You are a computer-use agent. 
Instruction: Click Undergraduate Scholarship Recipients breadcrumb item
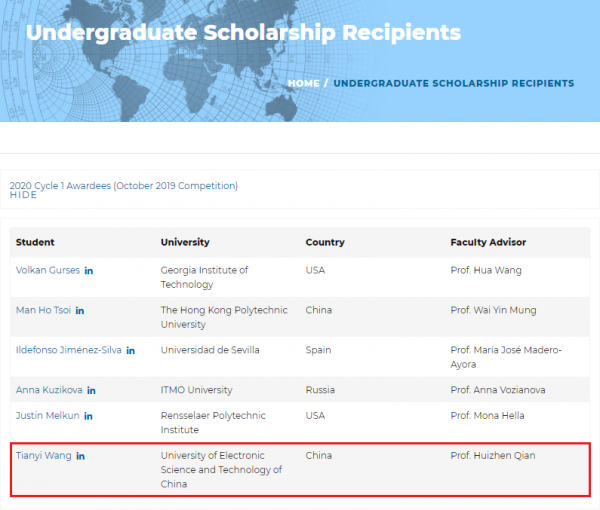[453, 83]
